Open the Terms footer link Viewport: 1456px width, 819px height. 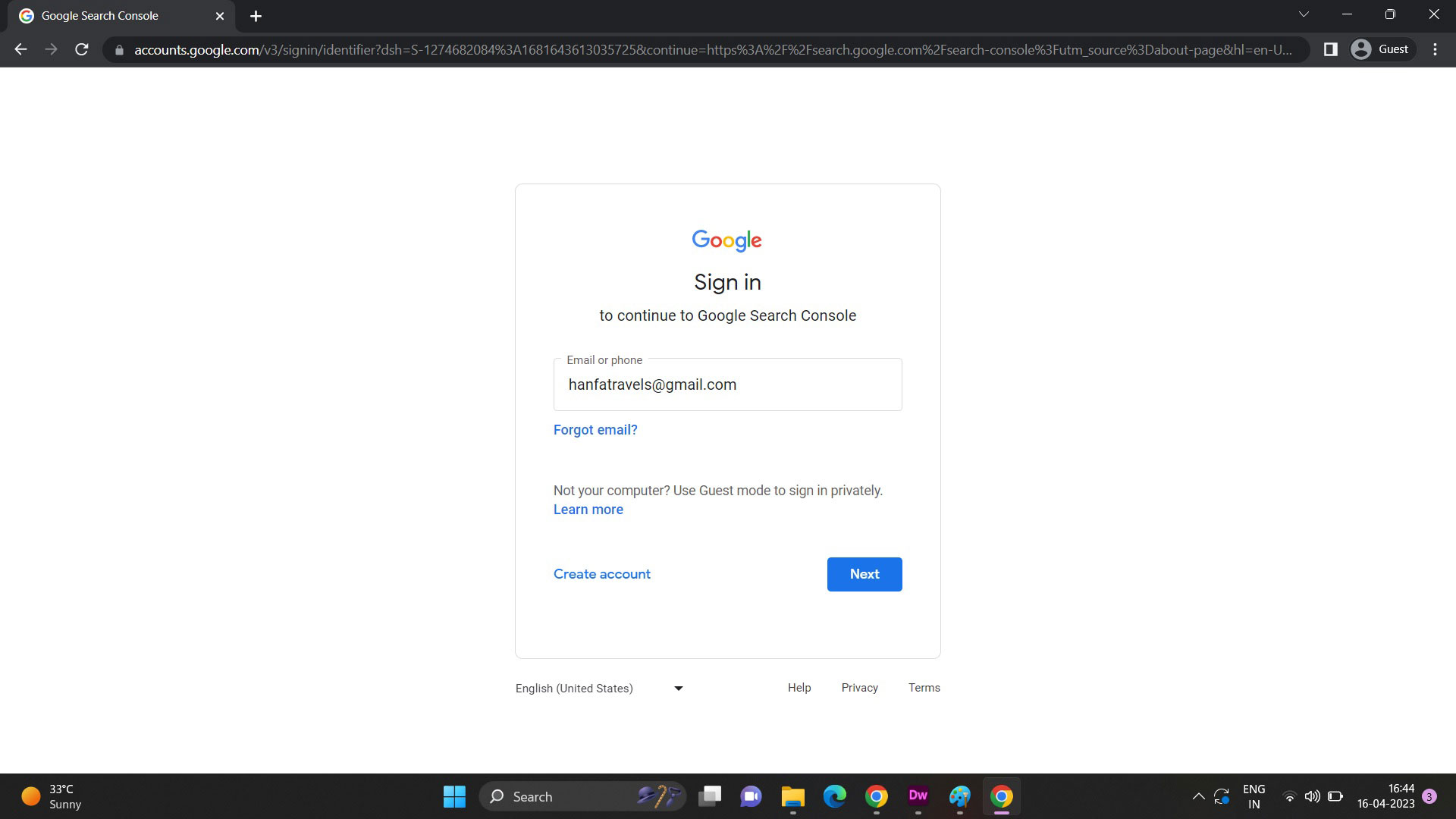click(x=924, y=688)
